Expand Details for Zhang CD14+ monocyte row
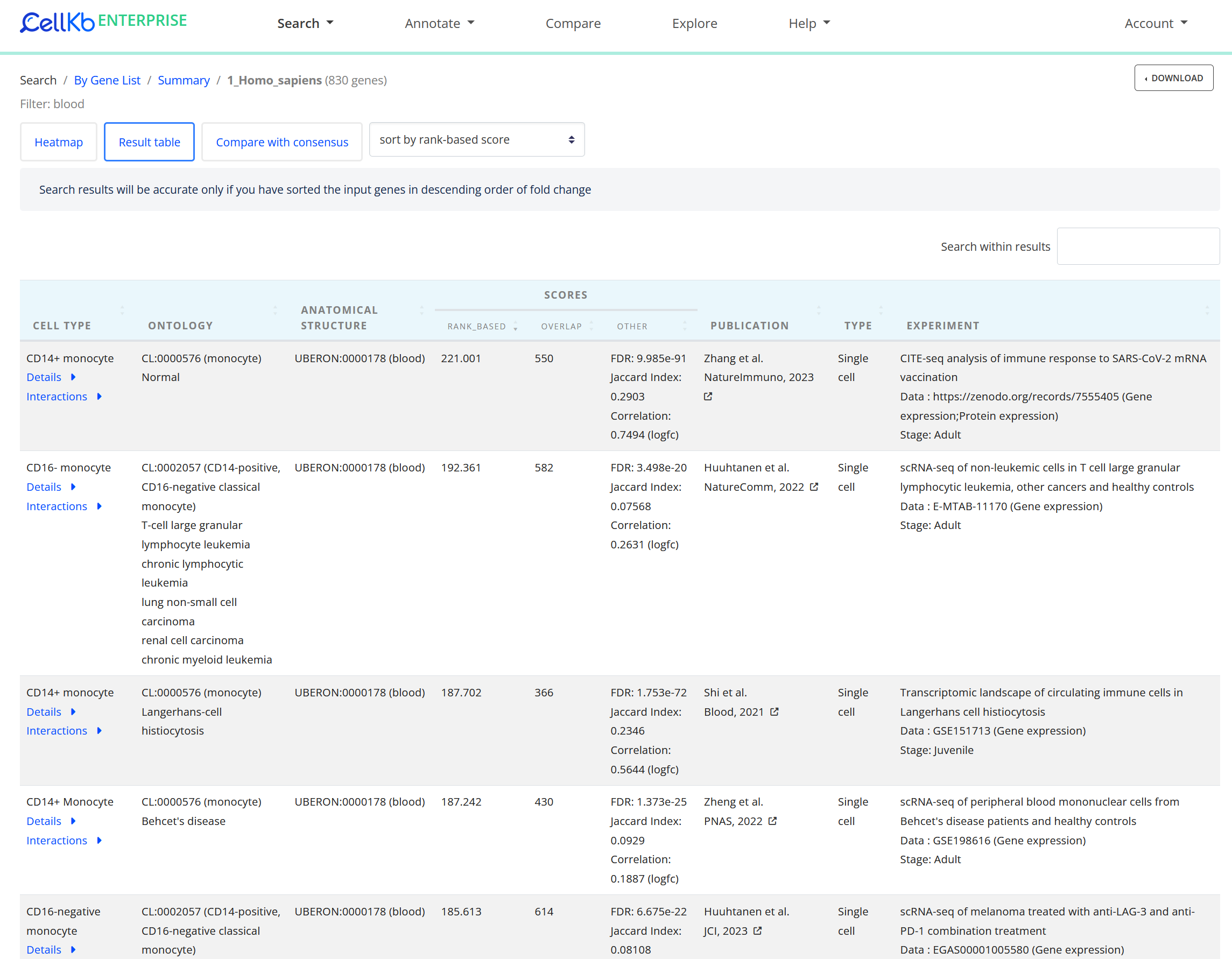 click(x=51, y=377)
